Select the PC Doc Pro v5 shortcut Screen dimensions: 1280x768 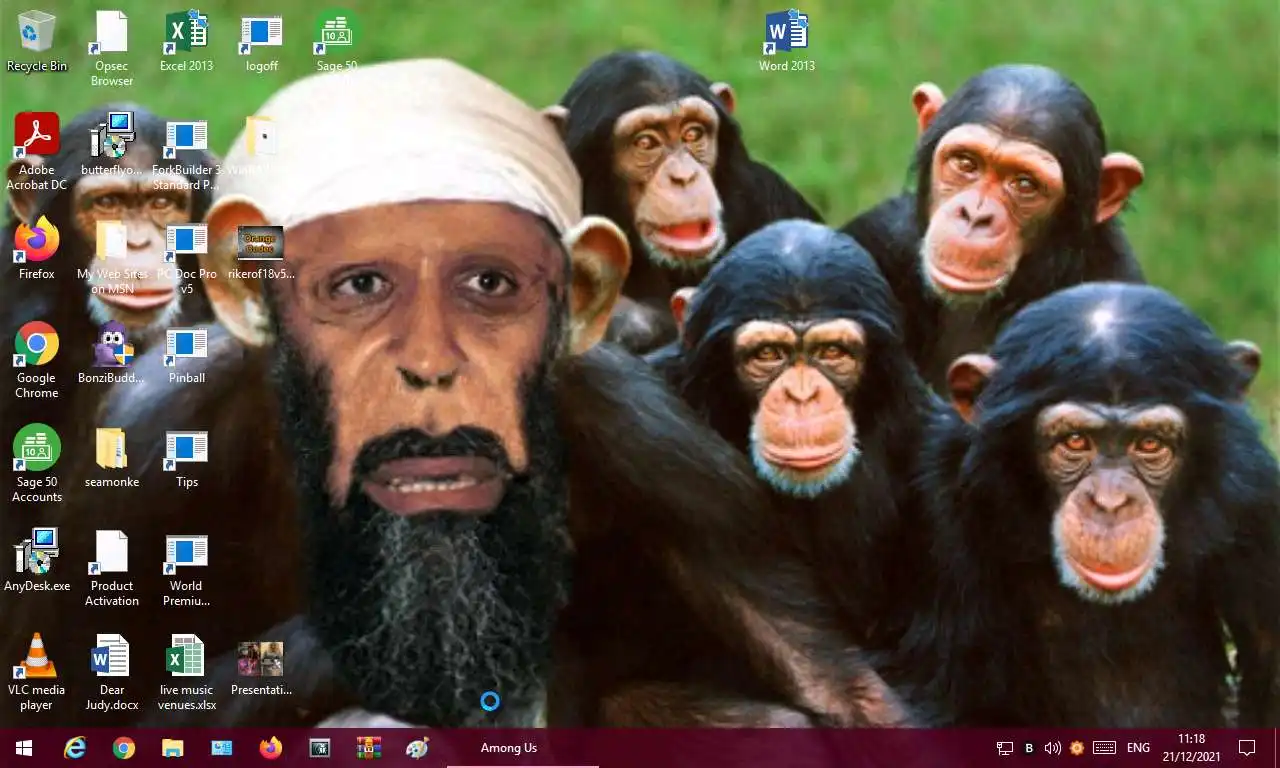186,257
